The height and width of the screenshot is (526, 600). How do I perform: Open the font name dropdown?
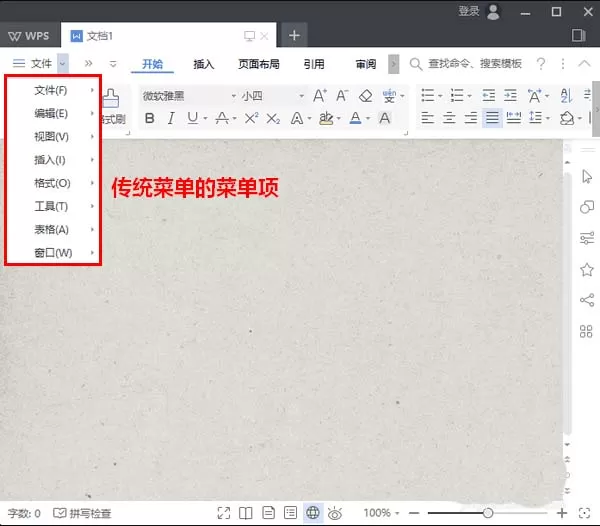point(189,96)
